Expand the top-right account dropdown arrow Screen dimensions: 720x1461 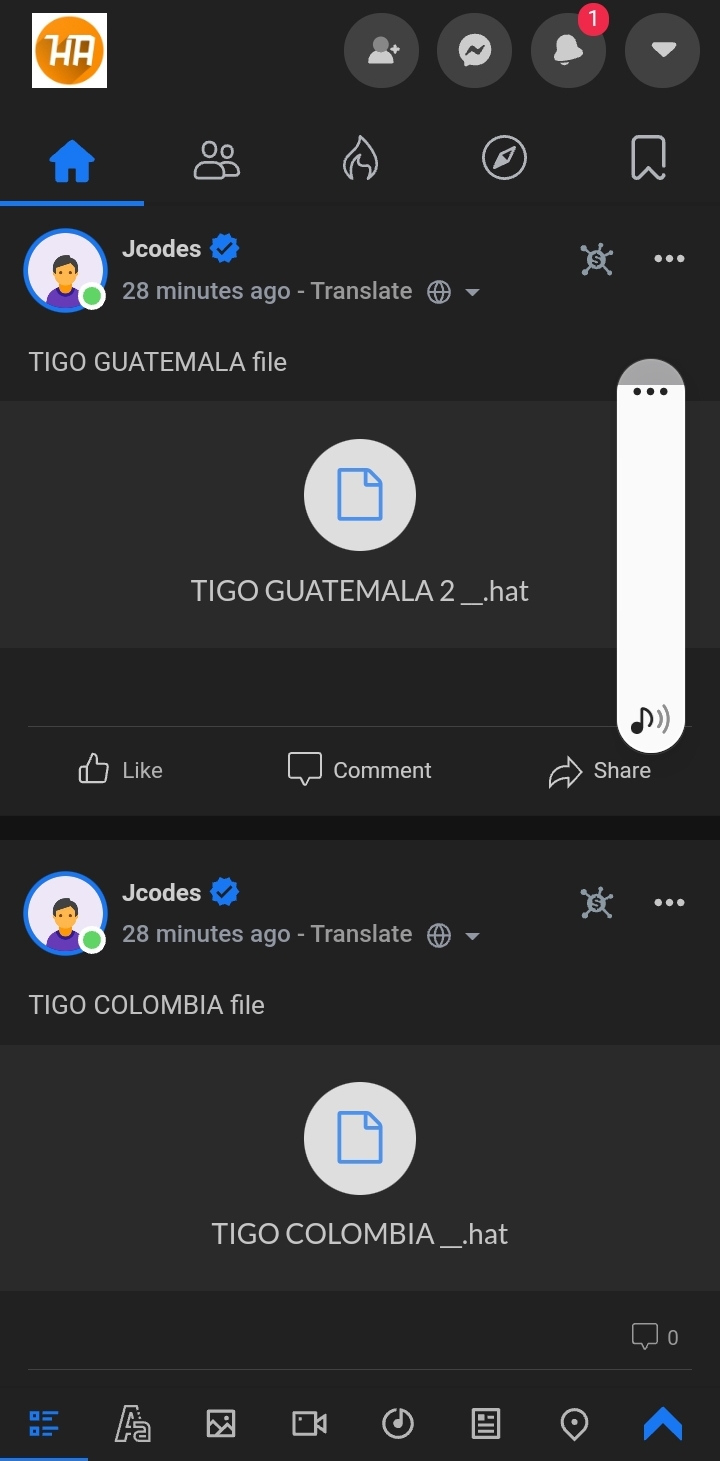(x=662, y=50)
